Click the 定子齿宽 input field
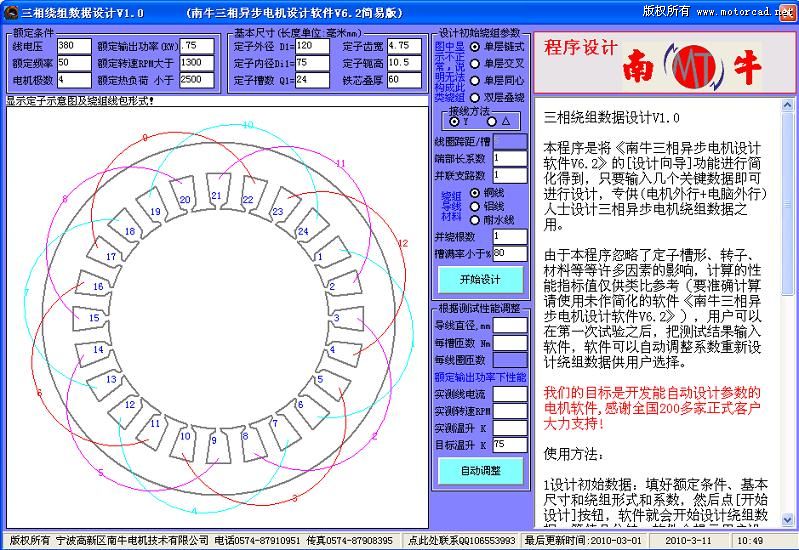The image size is (799, 550). coord(404,46)
